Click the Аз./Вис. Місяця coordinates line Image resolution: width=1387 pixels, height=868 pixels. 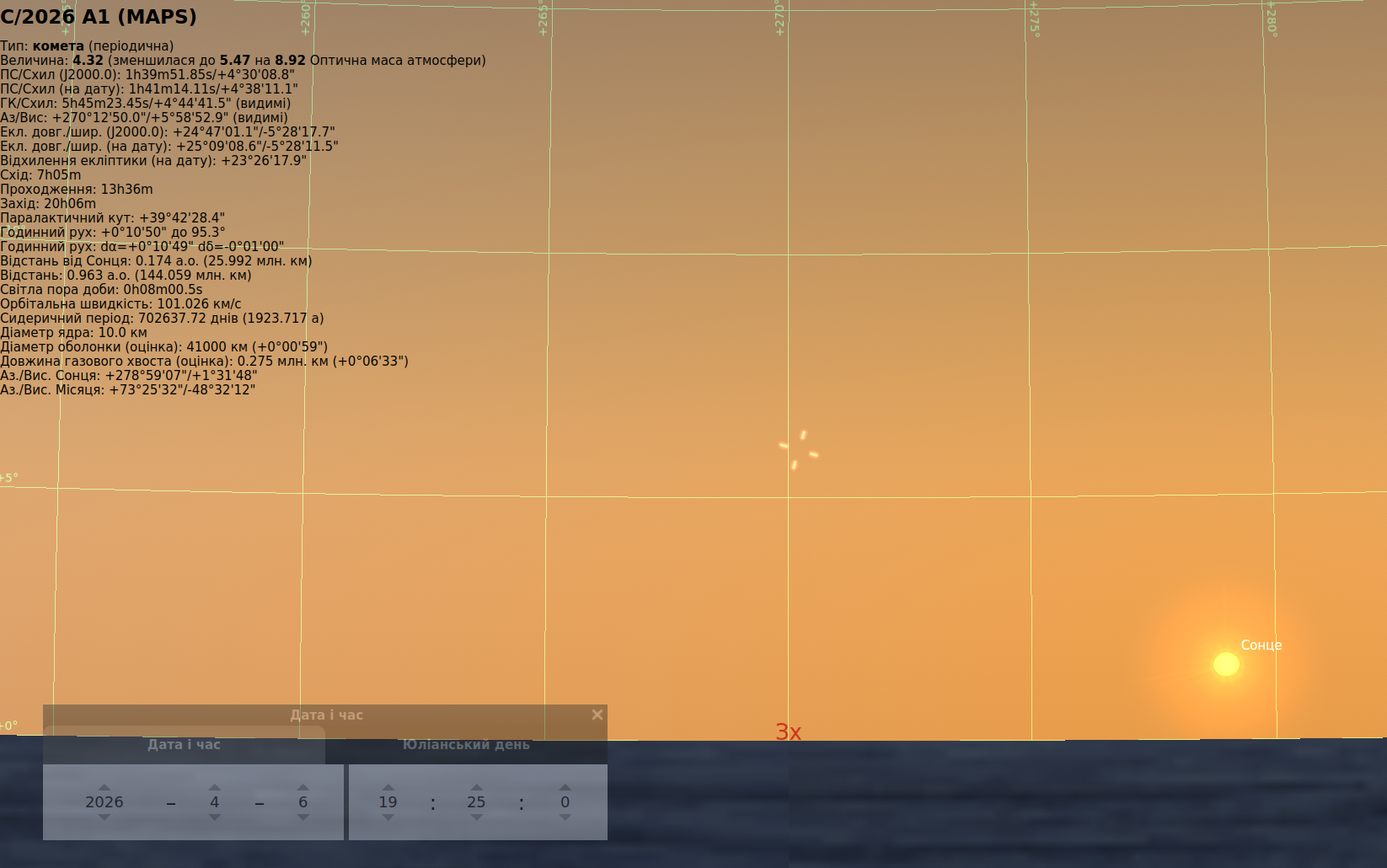pyautogui.click(x=127, y=390)
